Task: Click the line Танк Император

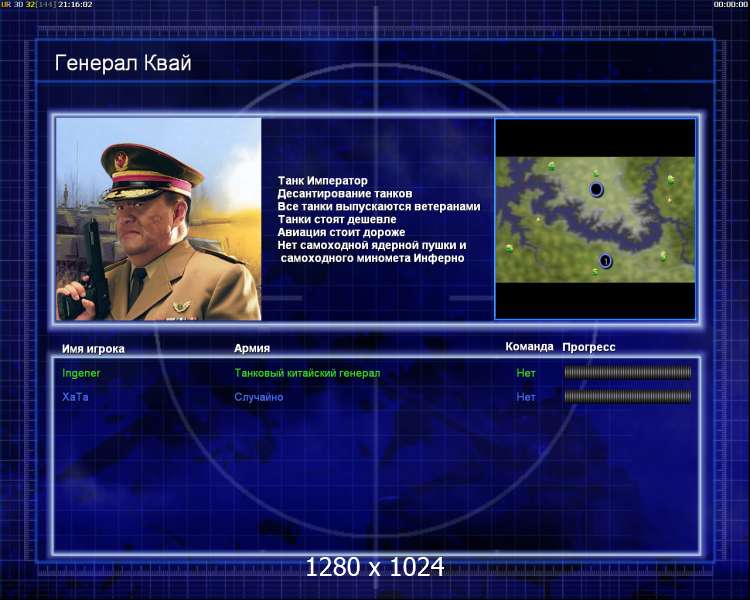Action: tap(323, 181)
